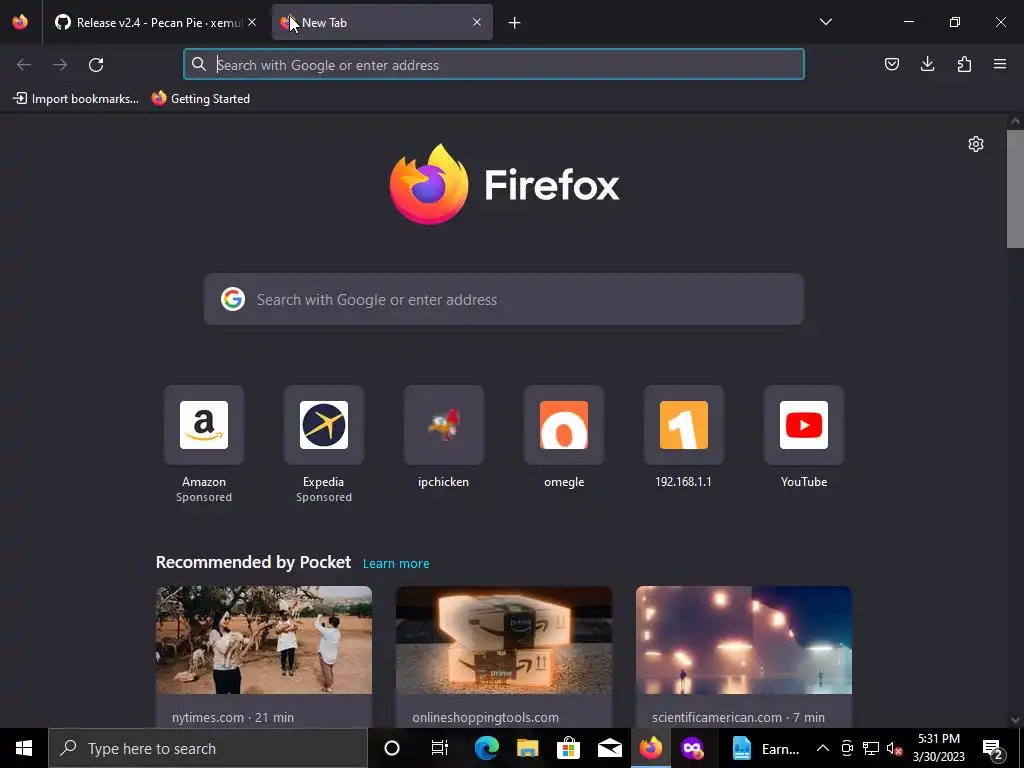This screenshot has width=1024, height=768.
Task: Open the Earn... taskbar widget
Action: (x=765, y=748)
